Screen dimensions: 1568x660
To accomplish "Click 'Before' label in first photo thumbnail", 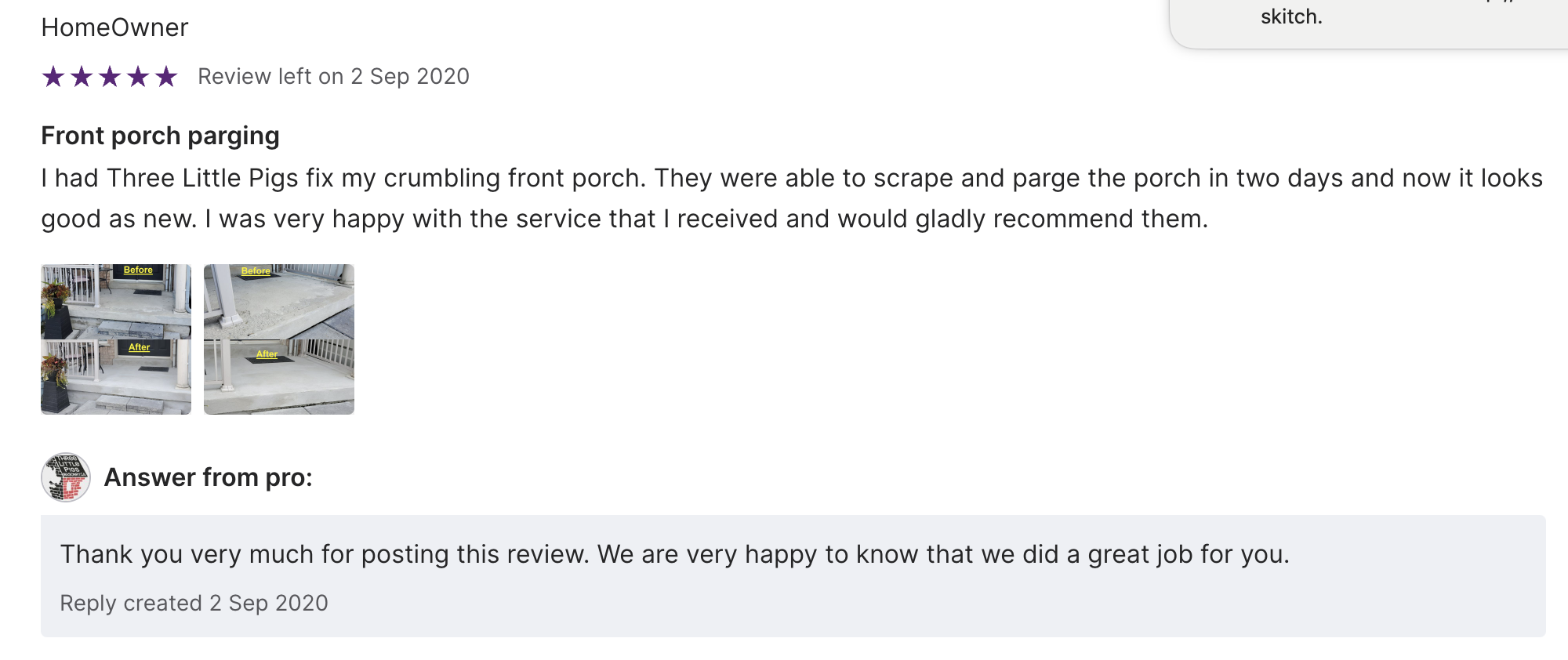I will point(138,270).
